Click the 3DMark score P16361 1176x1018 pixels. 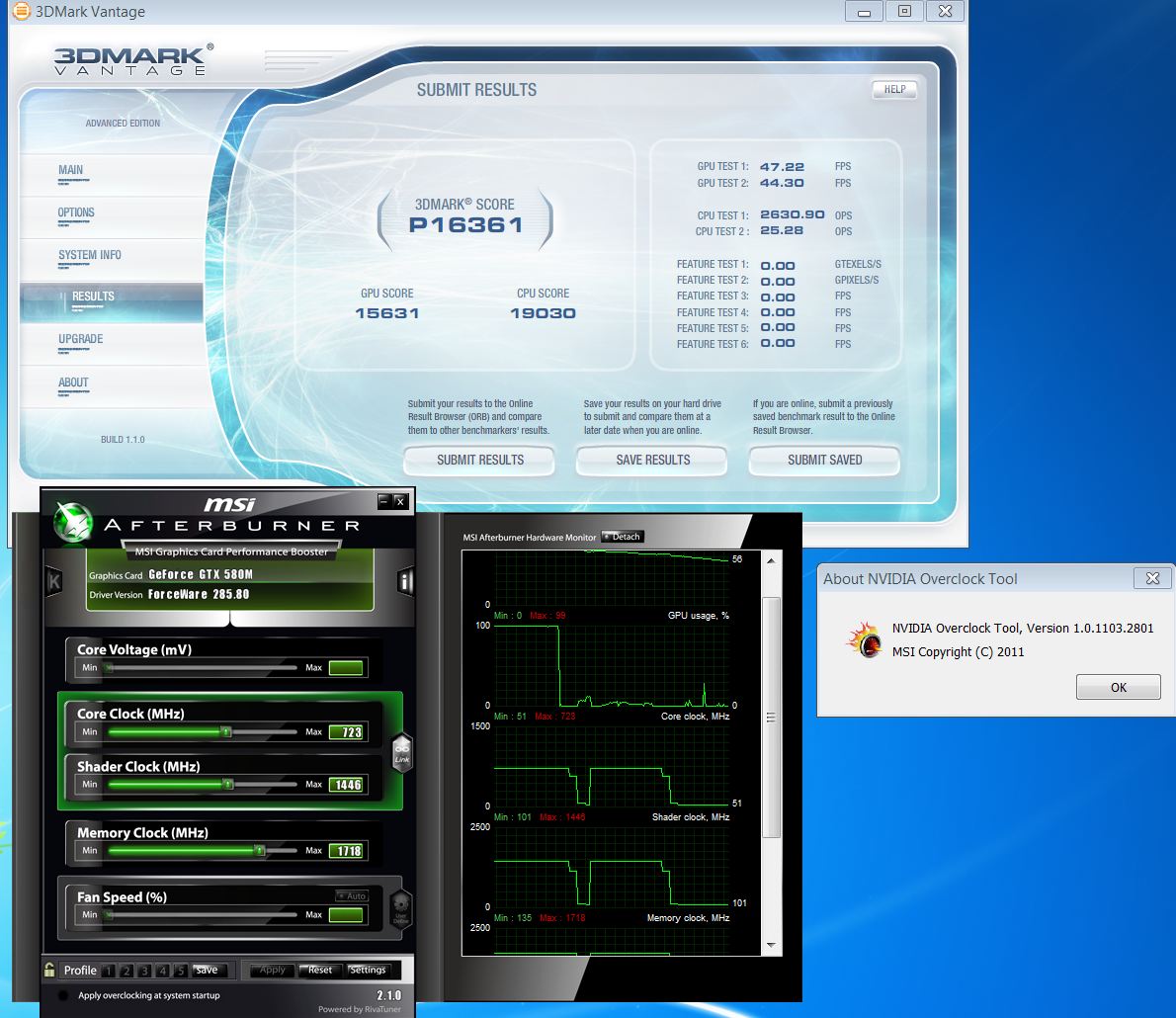(x=465, y=225)
